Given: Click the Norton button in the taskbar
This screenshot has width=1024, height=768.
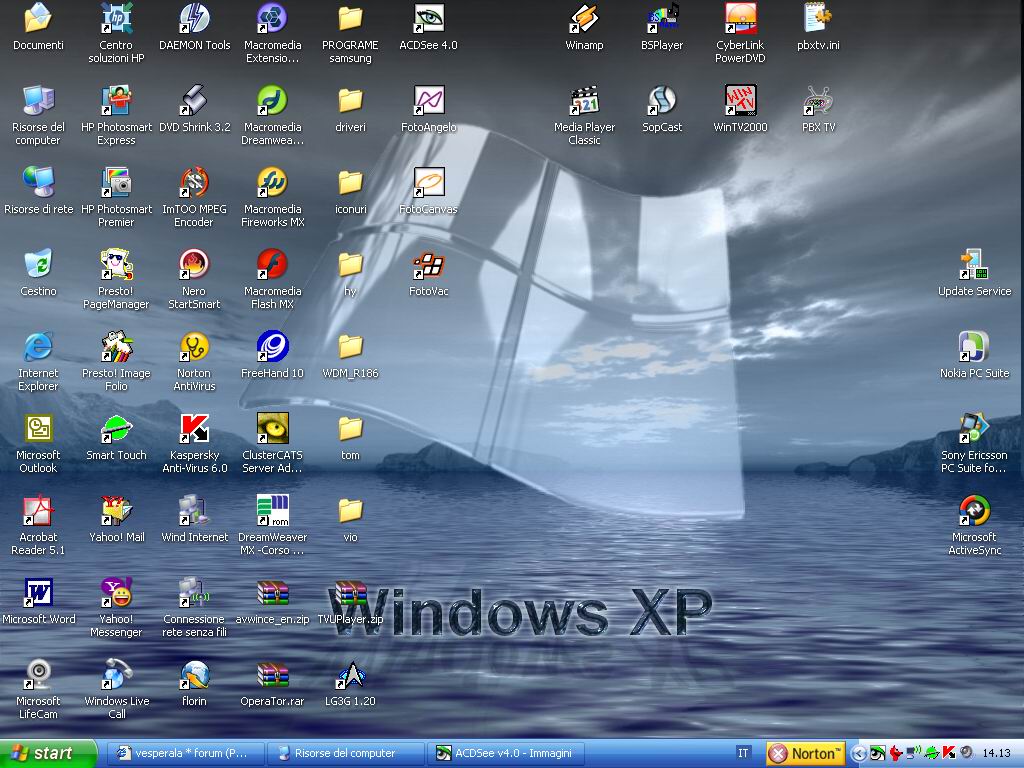Looking at the screenshot, I should (806, 753).
